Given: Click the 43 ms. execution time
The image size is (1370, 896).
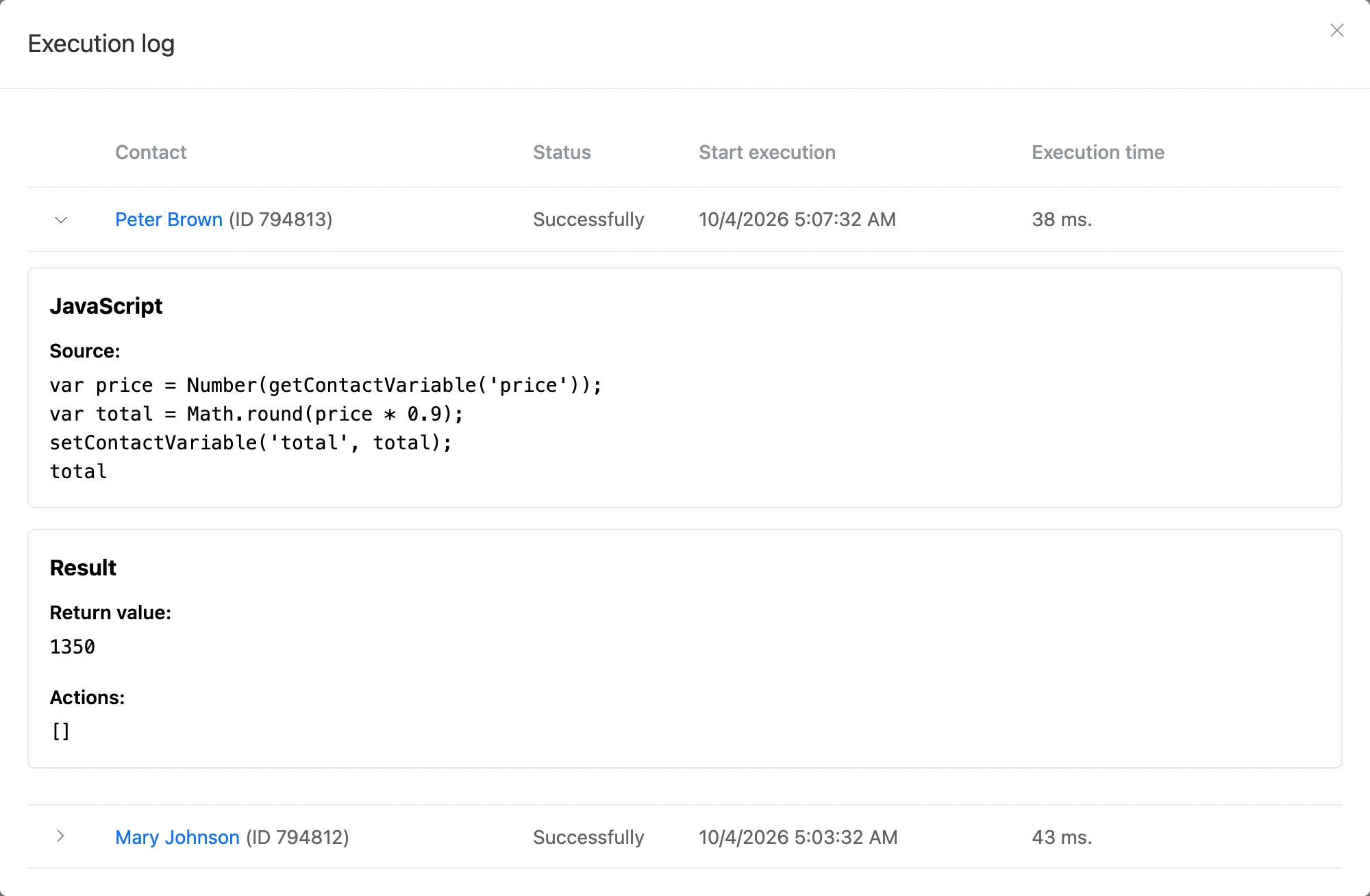Looking at the screenshot, I should [1062, 837].
